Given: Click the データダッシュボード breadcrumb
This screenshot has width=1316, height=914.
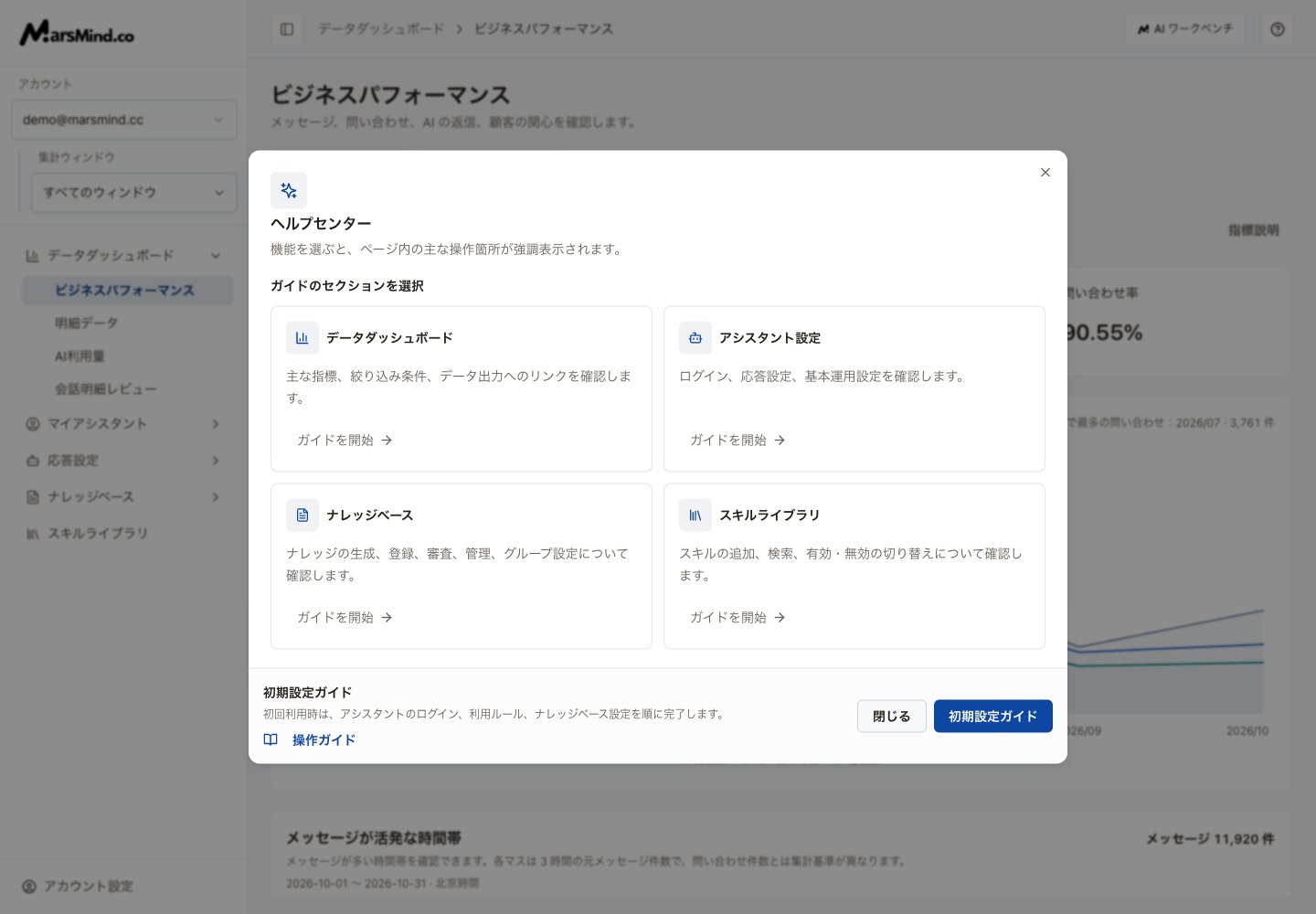Looking at the screenshot, I should click(381, 29).
